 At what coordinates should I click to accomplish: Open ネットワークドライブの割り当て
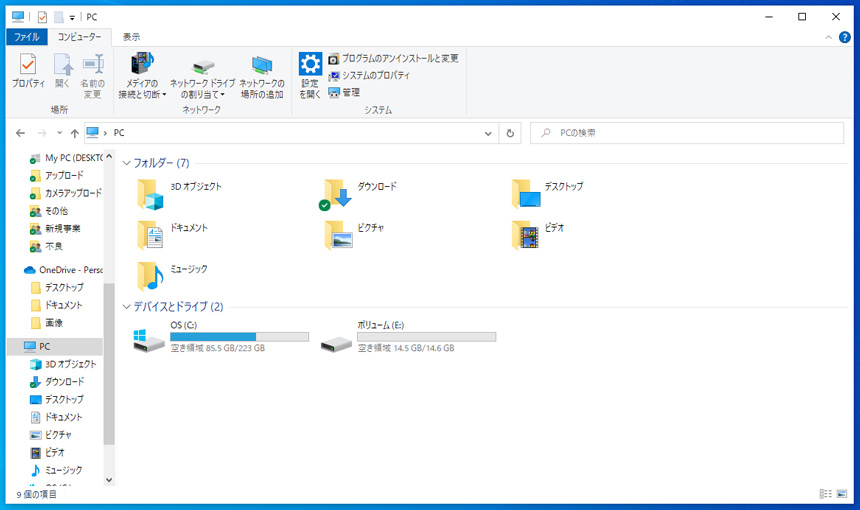pos(202,76)
